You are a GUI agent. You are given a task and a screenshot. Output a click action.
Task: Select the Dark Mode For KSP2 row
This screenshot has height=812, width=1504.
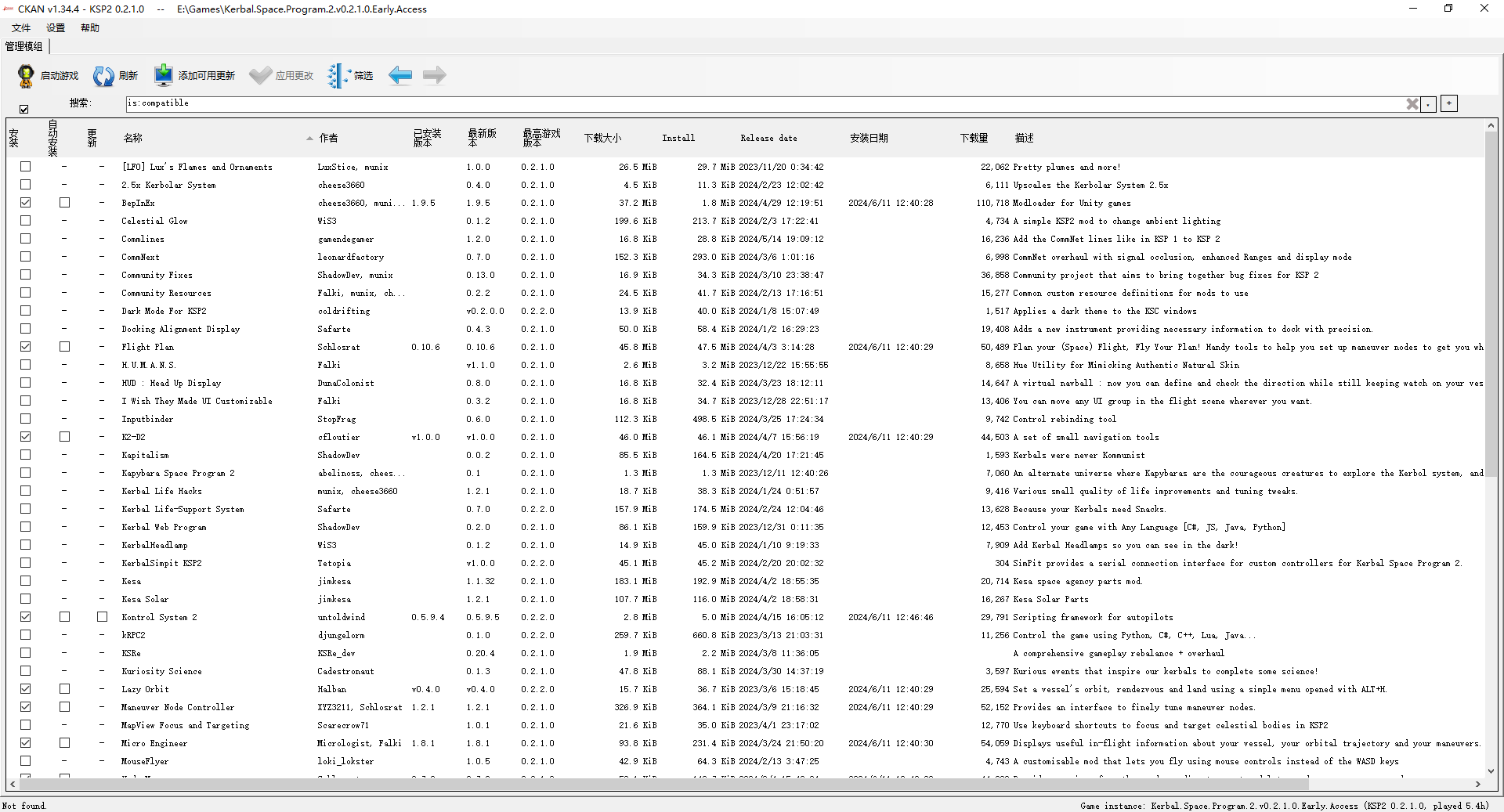746,311
